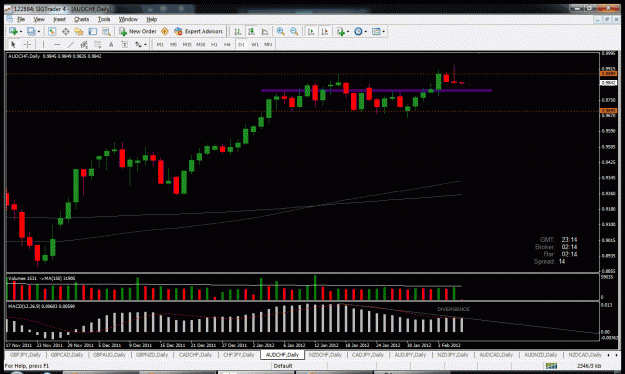Viewport: 625px width, 374px height.
Task: Open the Charts menu
Action: (x=81, y=19)
